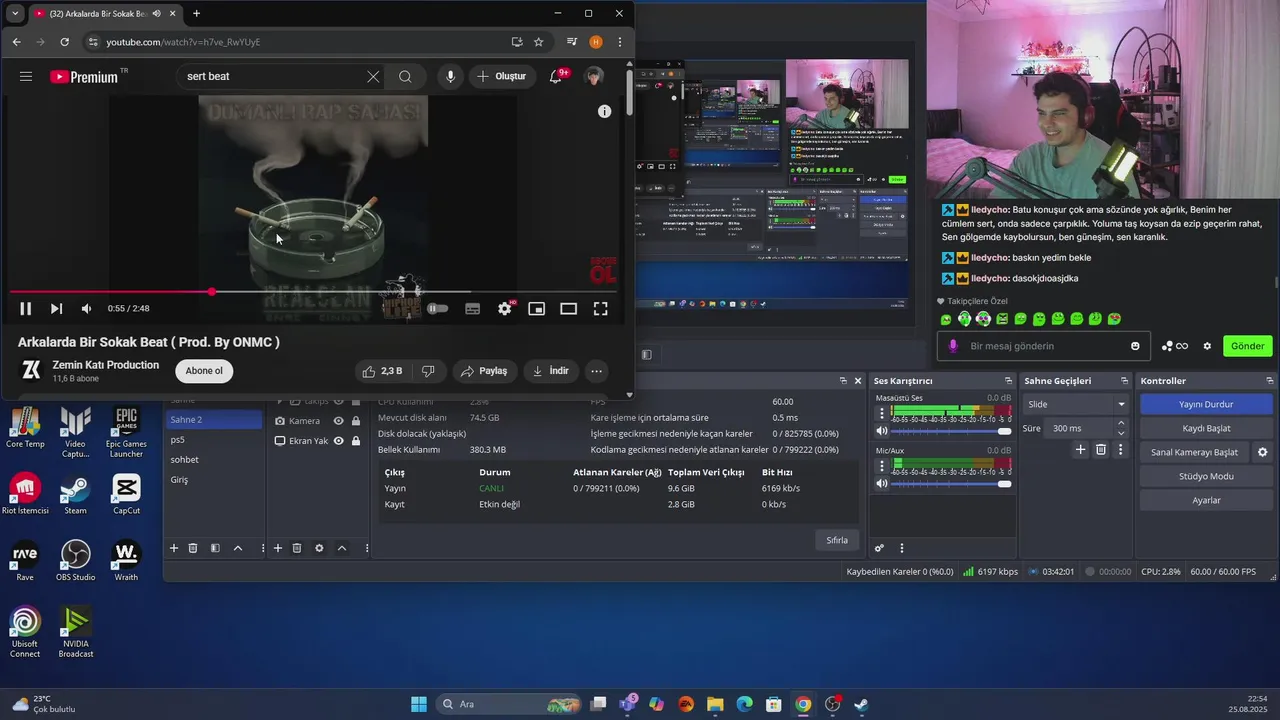Screen dimensions: 1280x720
Task: Open YouTube account avatar menu
Action: tap(594, 76)
